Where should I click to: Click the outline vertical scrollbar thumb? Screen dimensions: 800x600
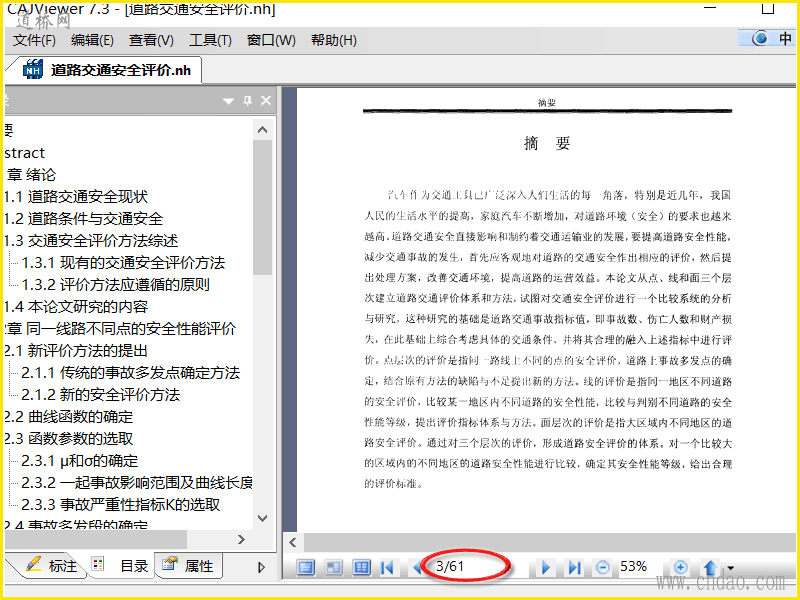(262, 207)
